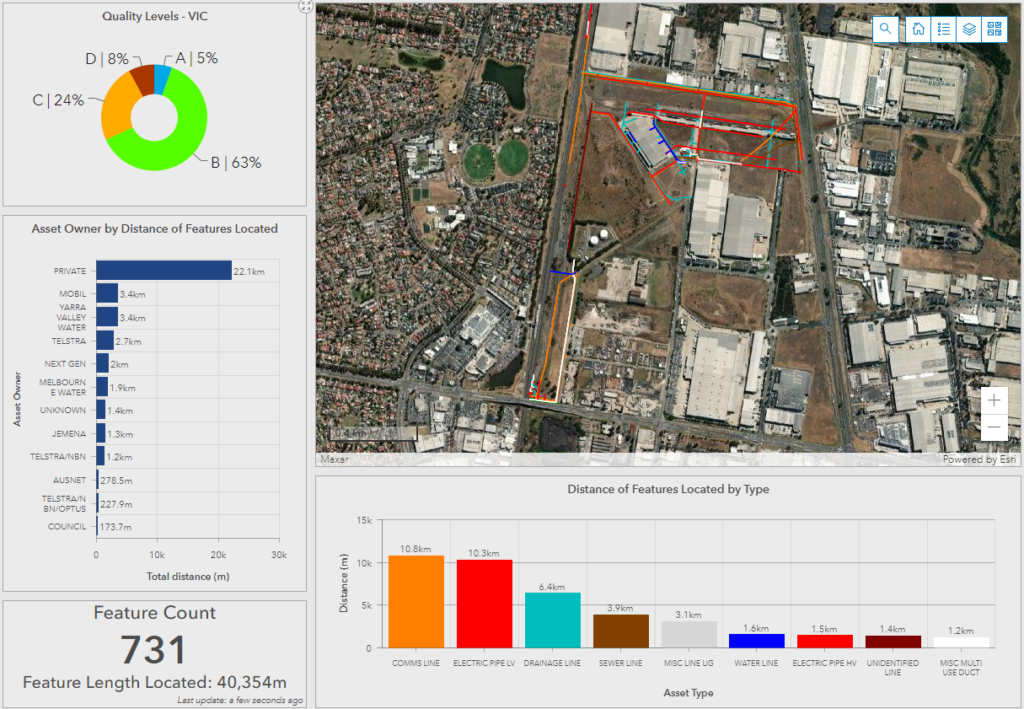Select the MOBIL bar in owner chart

107,294
